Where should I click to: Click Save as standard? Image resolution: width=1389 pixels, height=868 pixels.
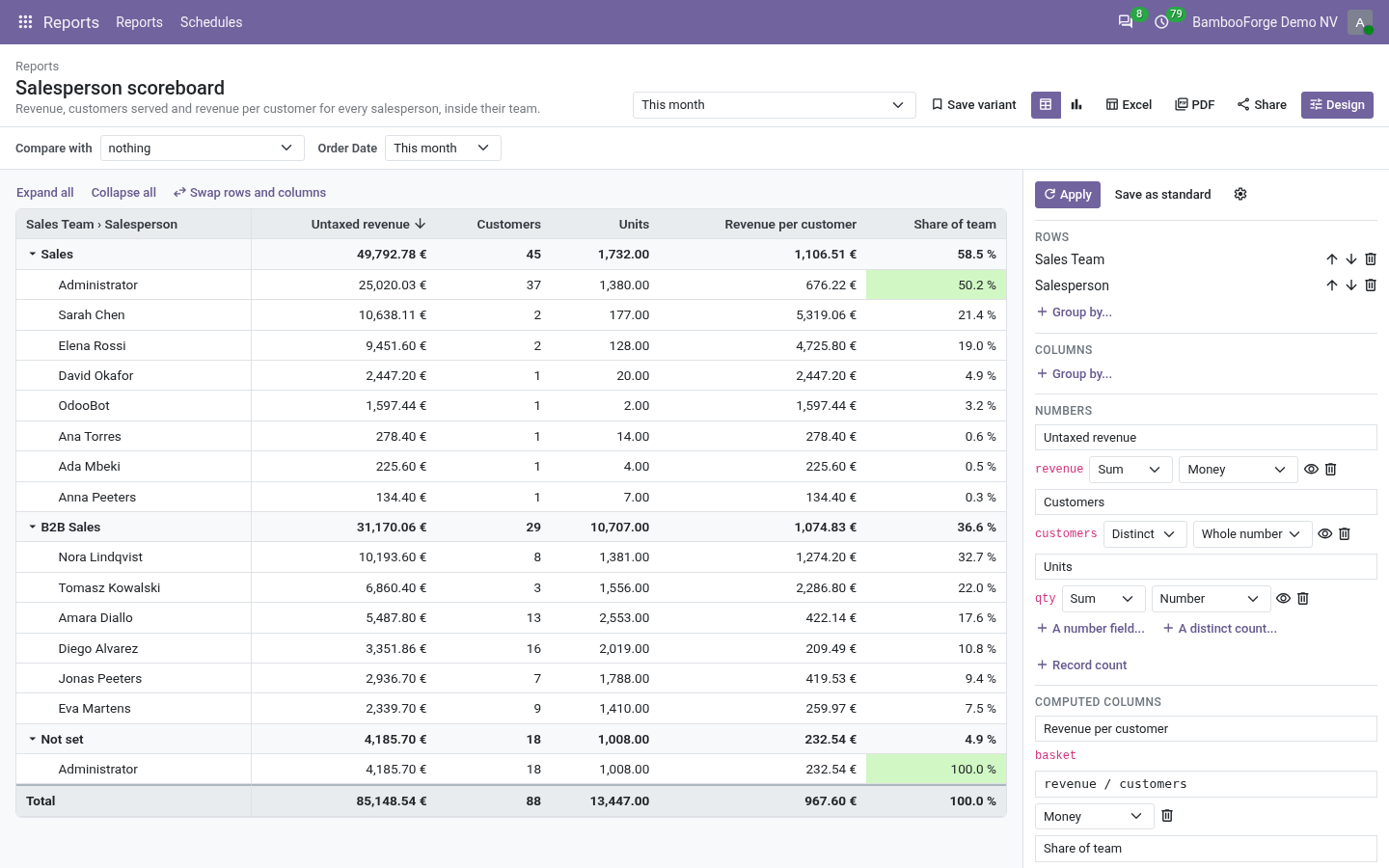(1162, 195)
